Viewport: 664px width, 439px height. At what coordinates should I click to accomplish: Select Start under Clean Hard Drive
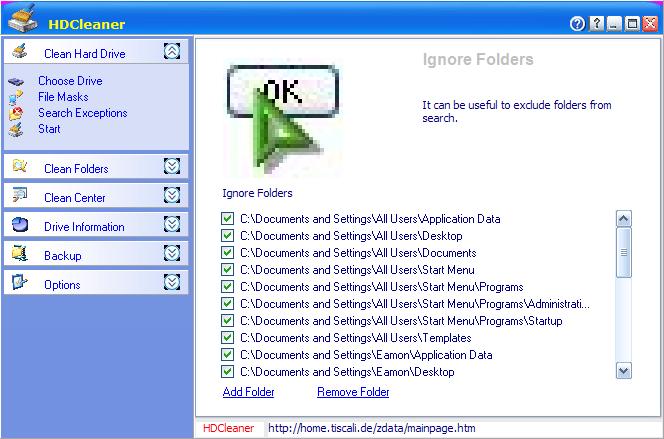[x=49, y=129]
